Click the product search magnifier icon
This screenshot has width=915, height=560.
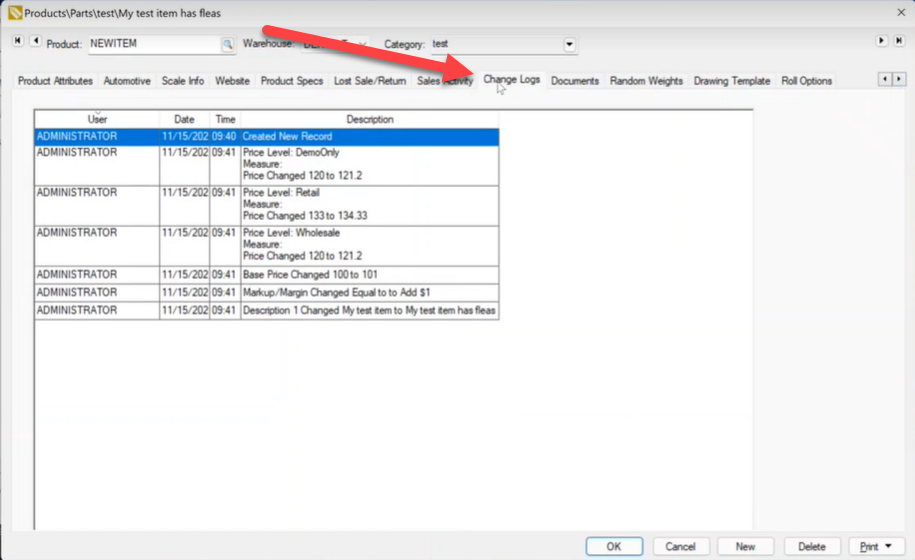point(227,45)
